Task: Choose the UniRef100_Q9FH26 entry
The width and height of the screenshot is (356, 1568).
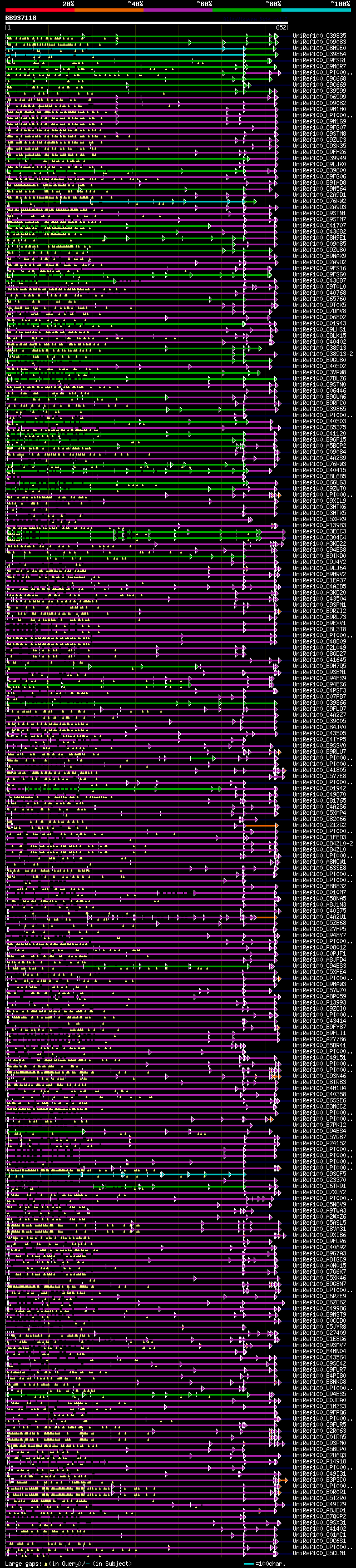Action: click(319, 152)
